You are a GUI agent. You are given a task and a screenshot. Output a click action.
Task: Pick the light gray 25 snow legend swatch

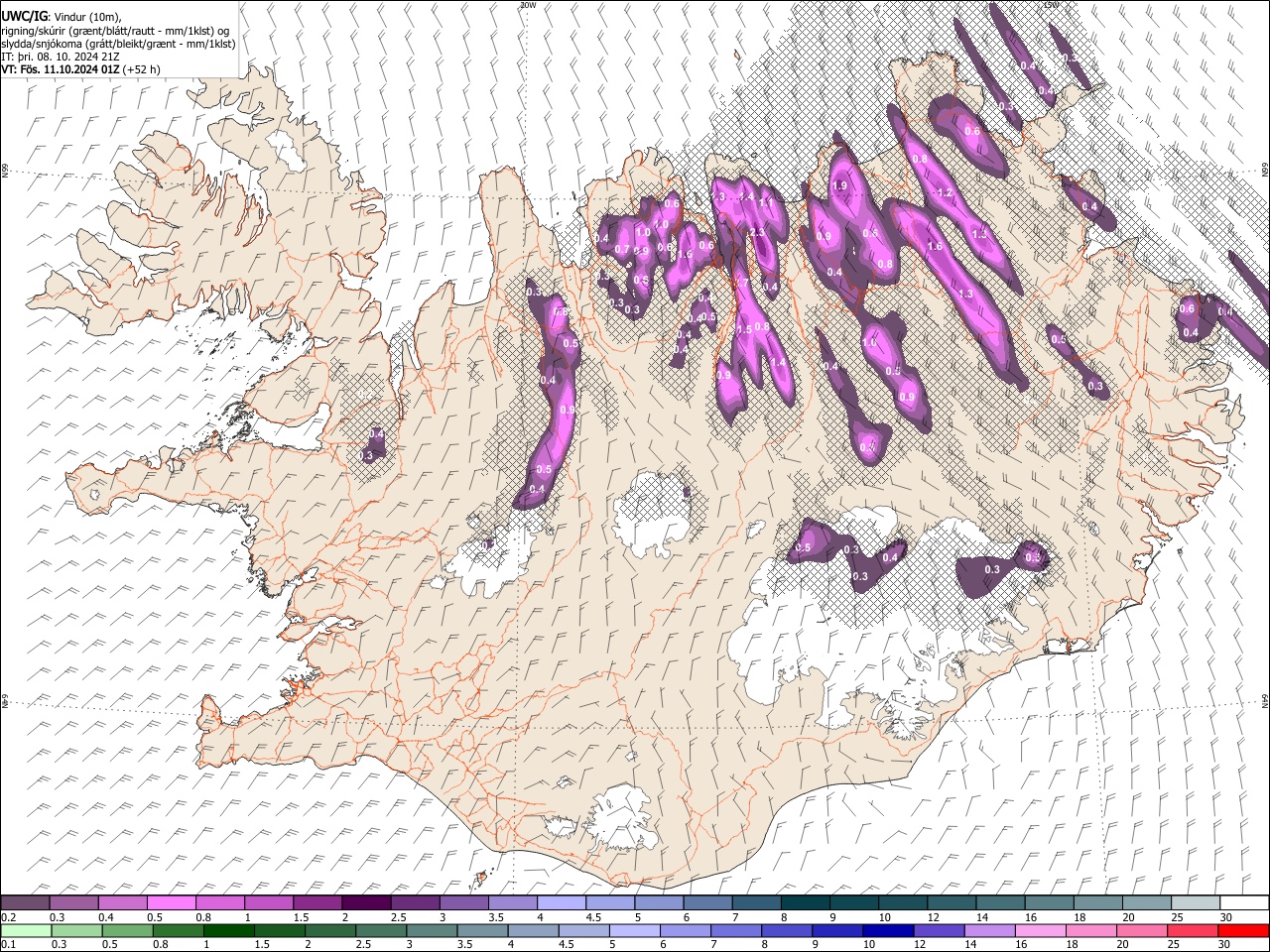[1196, 902]
